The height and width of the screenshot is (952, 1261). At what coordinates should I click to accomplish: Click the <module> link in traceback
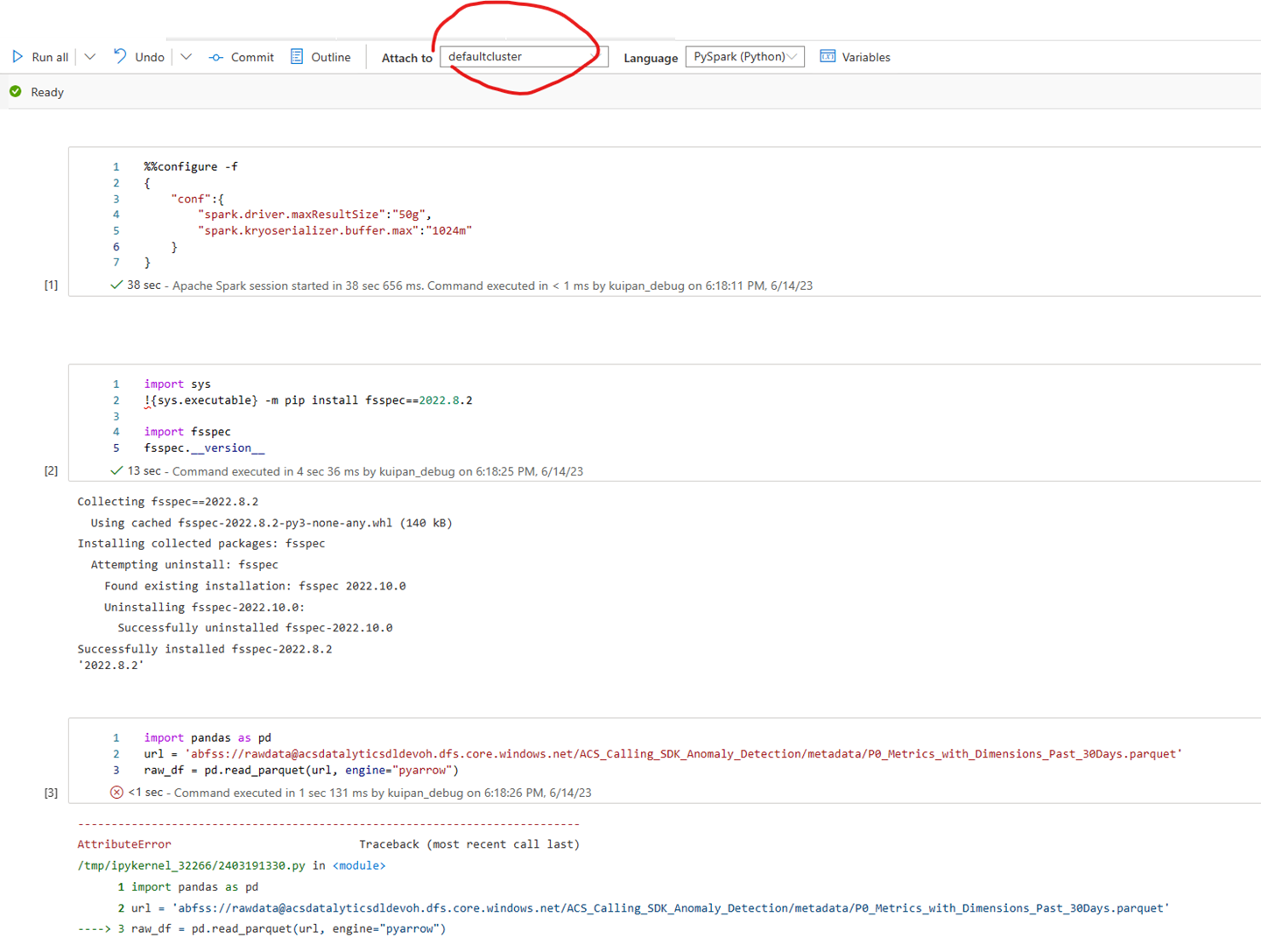point(359,865)
